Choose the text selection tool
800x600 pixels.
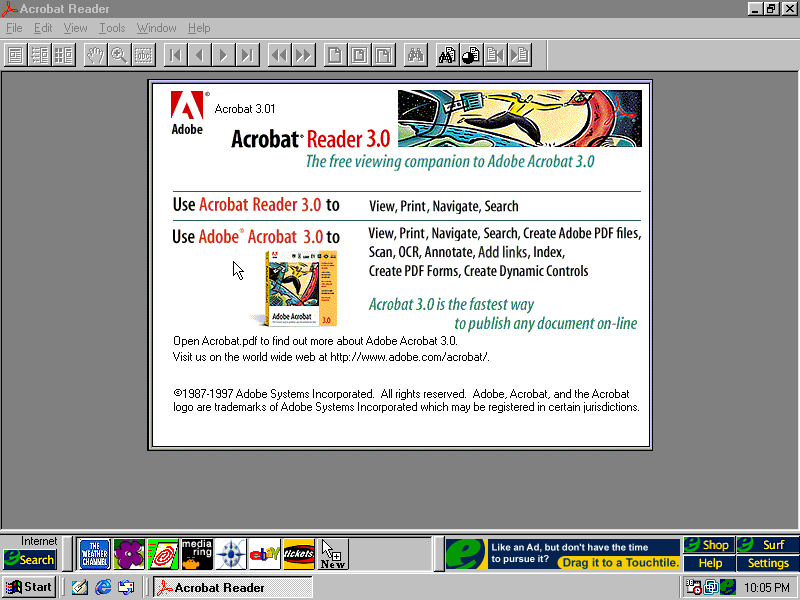tap(143, 55)
